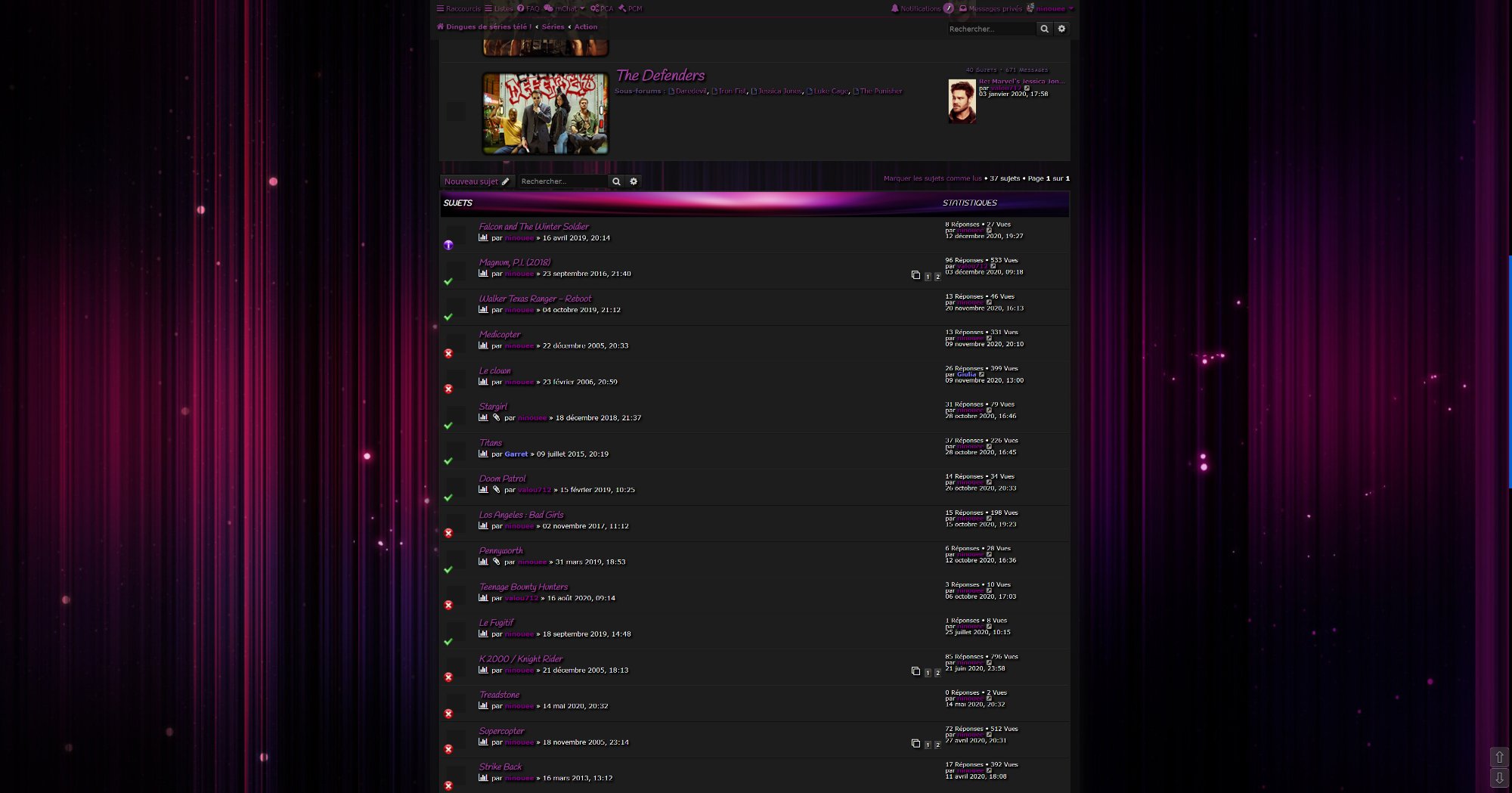Click the last poster avatar in The Defenders

point(962,101)
